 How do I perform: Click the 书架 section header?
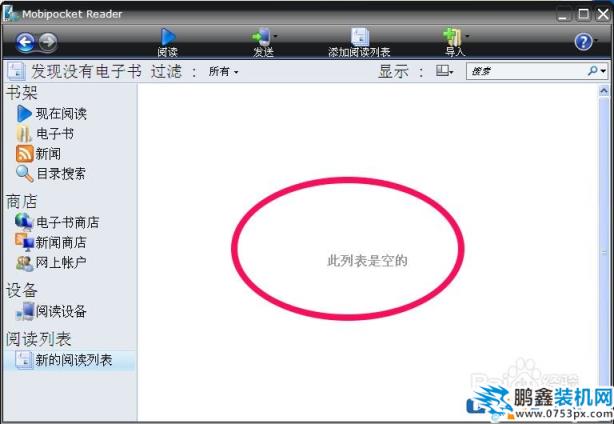pos(22,93)
